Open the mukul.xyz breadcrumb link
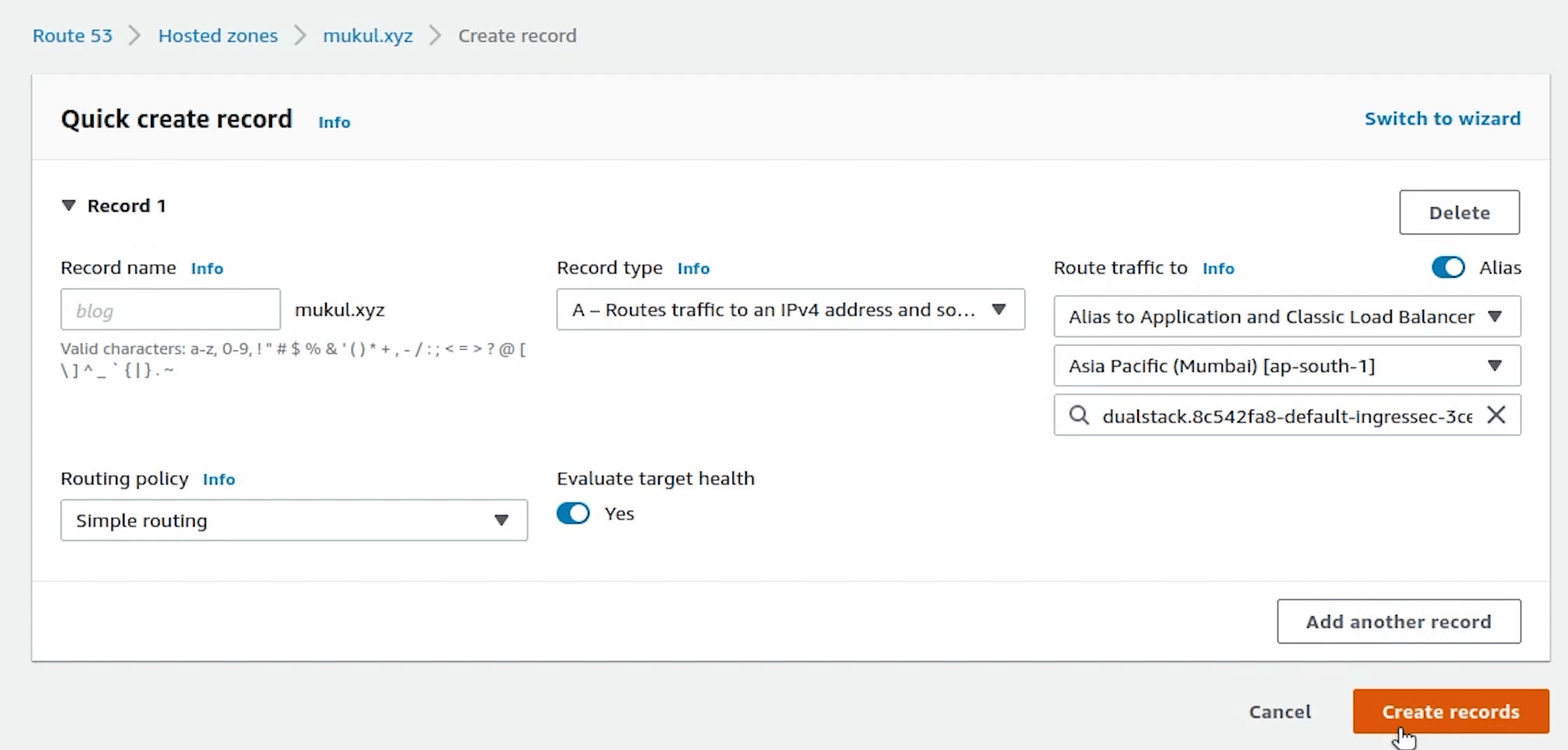 click(367, 36)
